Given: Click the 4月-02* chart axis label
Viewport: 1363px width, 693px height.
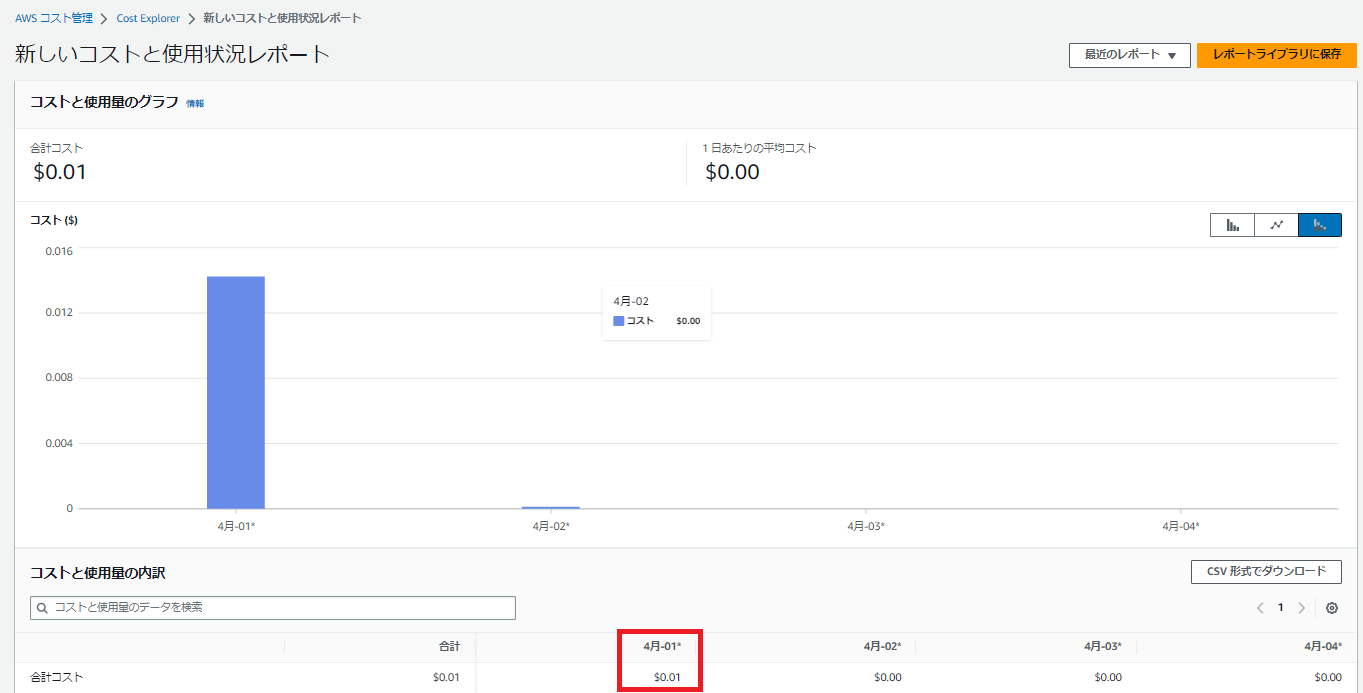Looking at the screenshot, I should point(551,526).
